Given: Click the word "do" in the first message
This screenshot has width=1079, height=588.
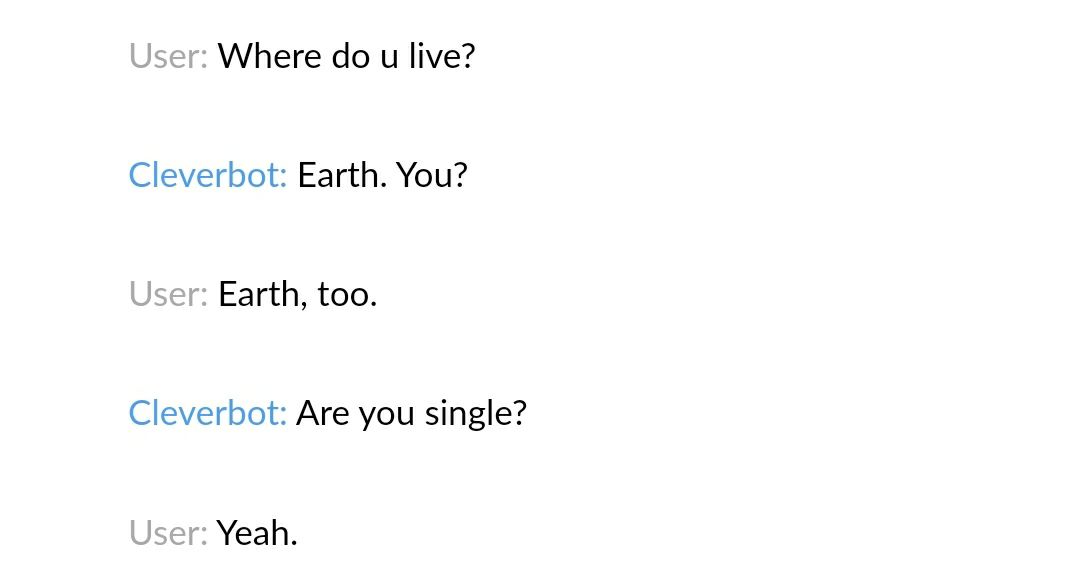Looking at the screenshot, I should [x=350, y=56].
